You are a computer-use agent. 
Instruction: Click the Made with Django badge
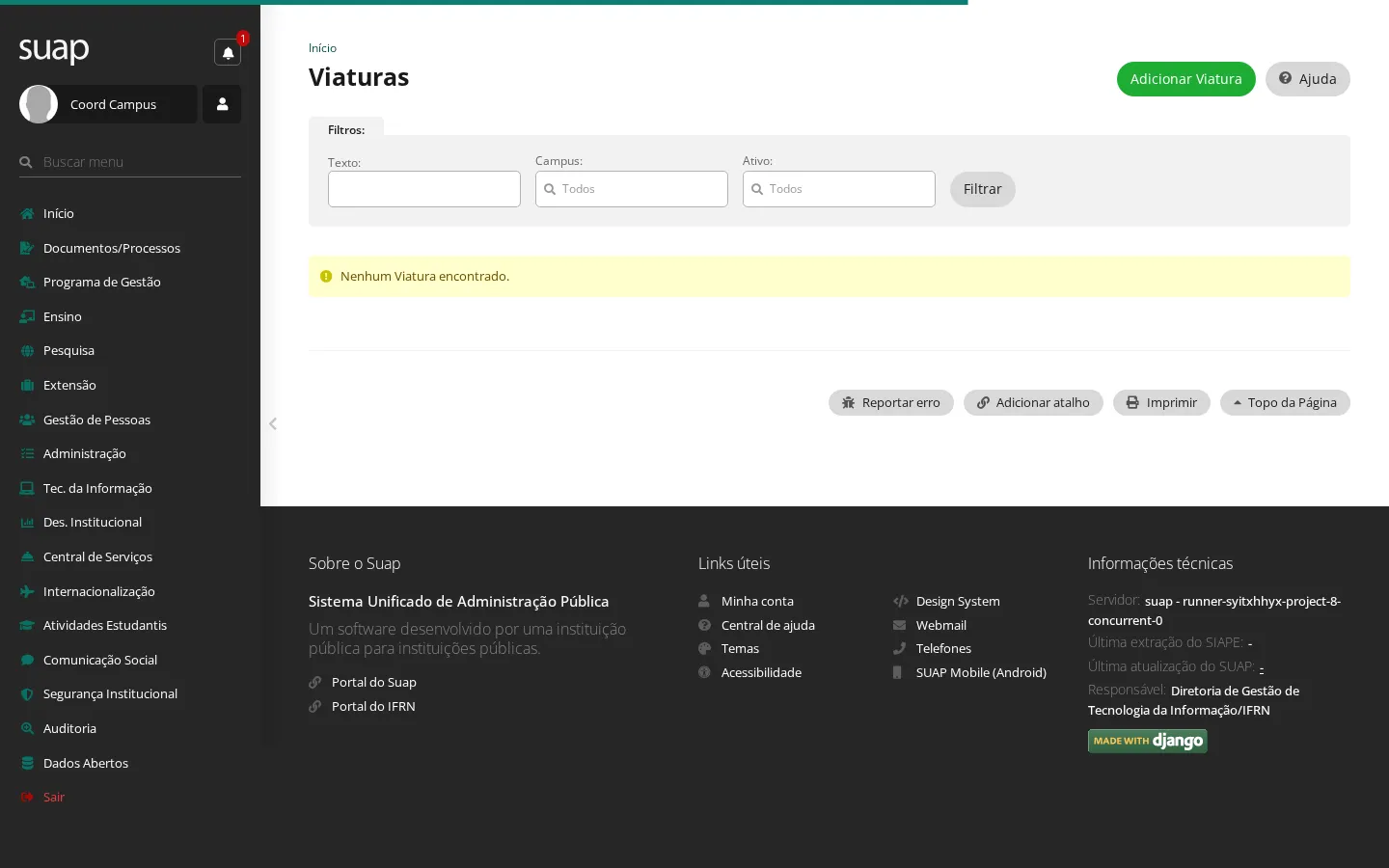[x=1148, y=741]
